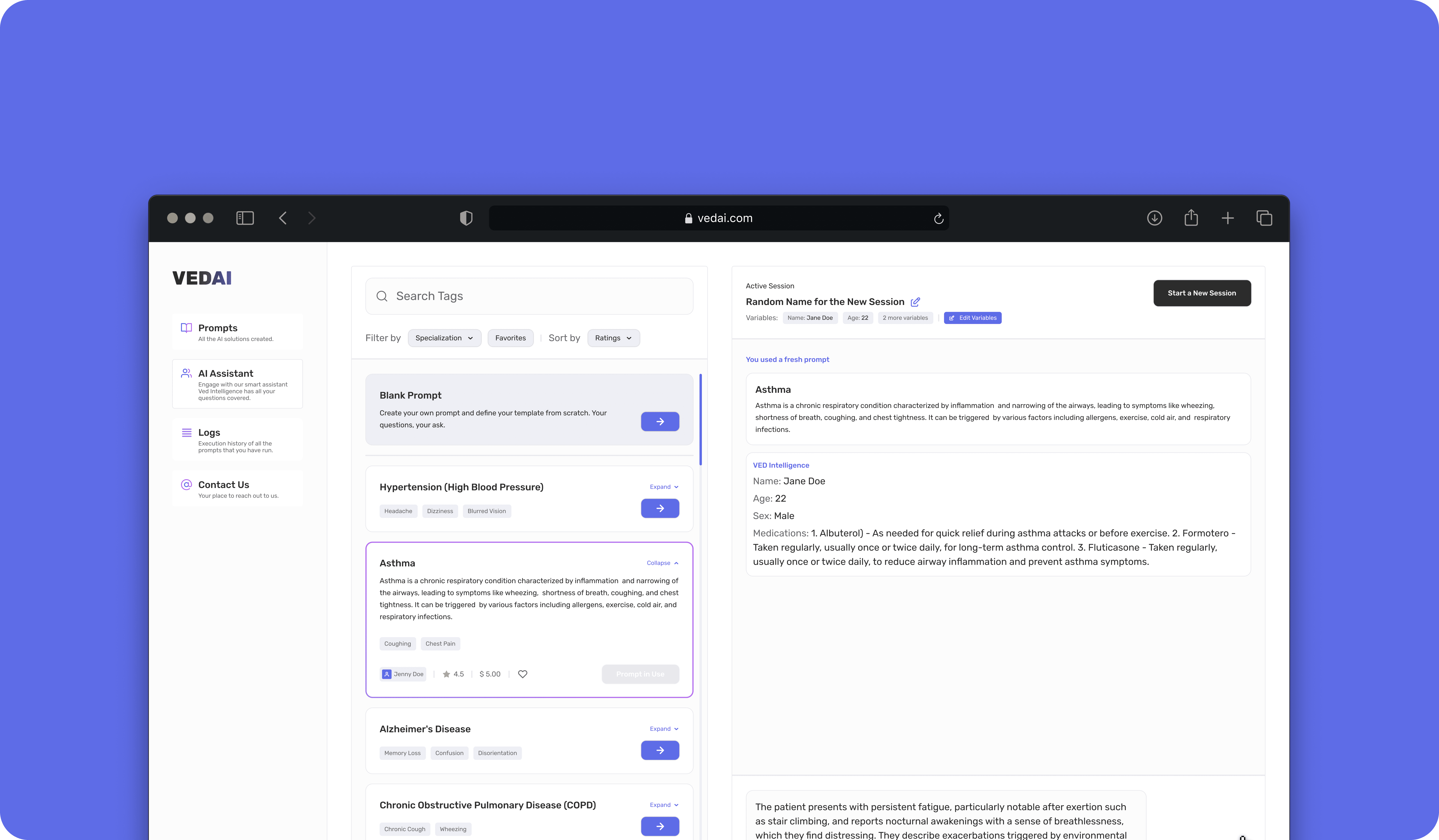Open the Specialization filter dropdown

tap(444, 338)
